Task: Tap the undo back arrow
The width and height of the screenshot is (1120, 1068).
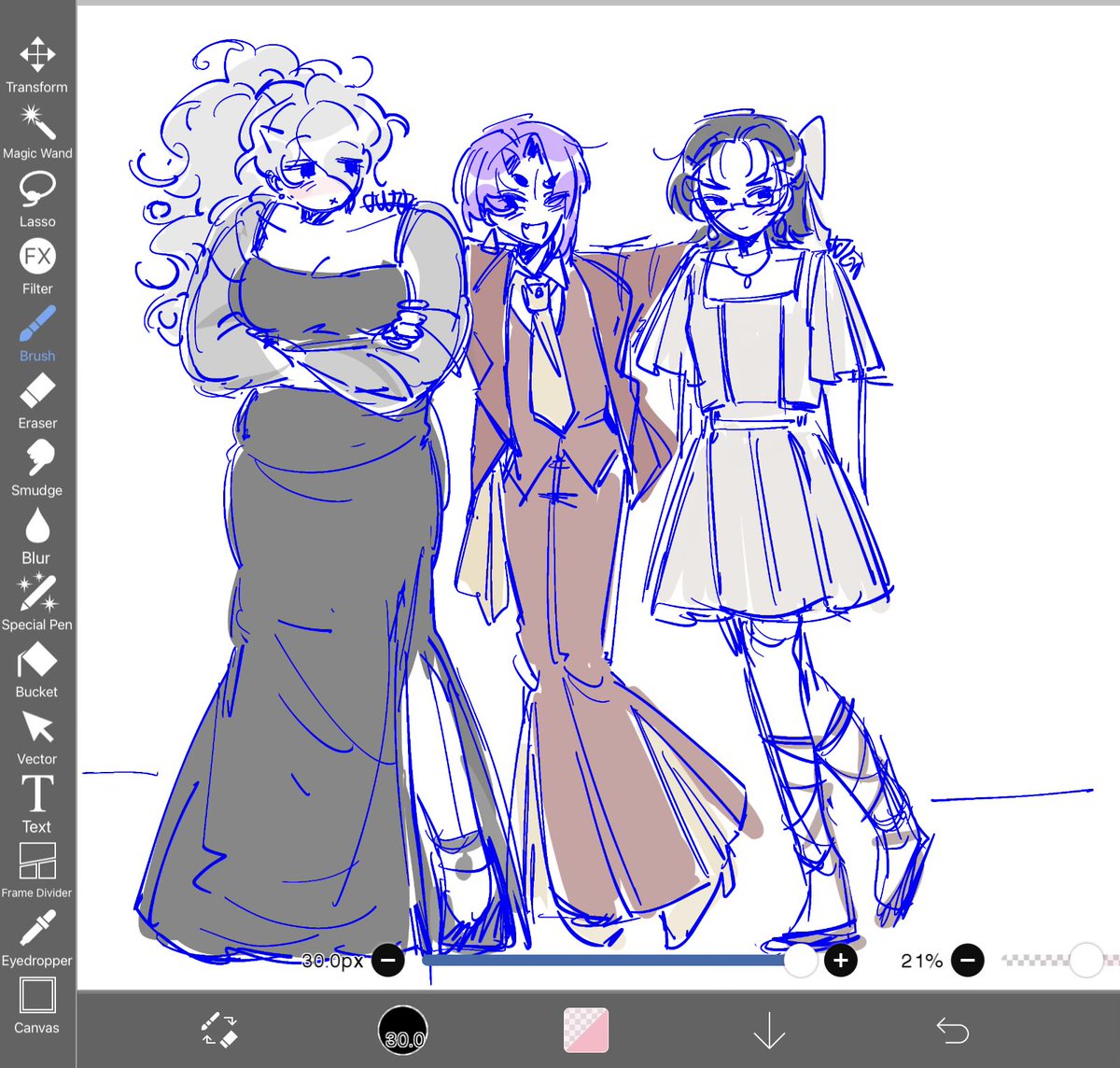Action: click(953, 1031)
